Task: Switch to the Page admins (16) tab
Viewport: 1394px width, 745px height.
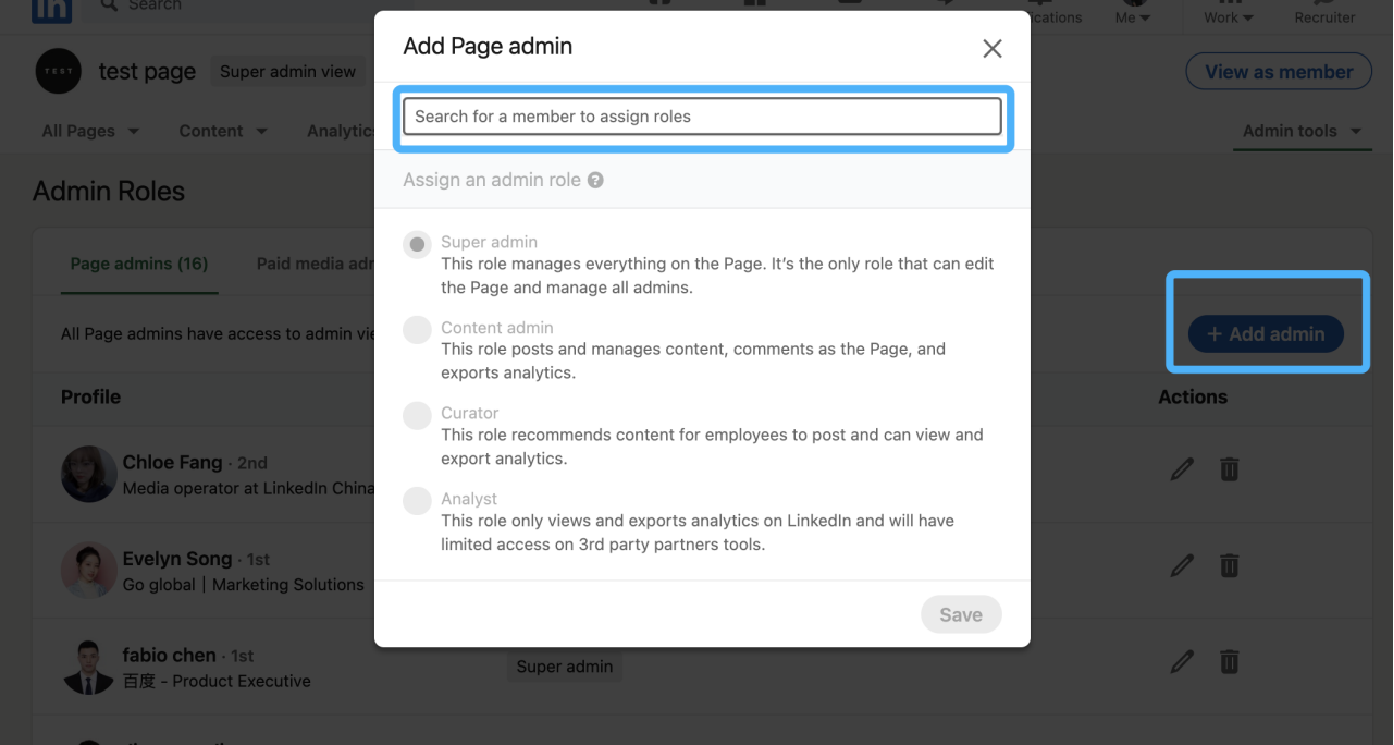Action: [x=139, y=264]
